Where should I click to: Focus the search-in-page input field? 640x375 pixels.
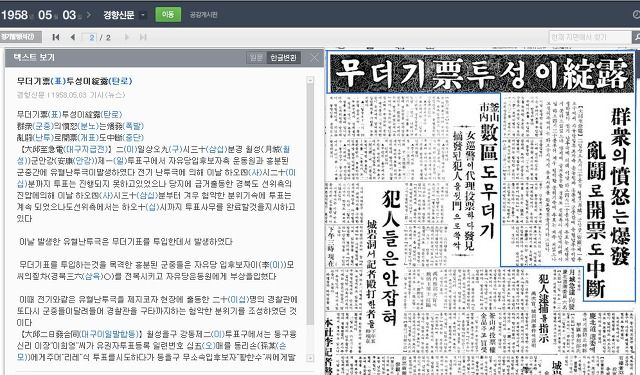[590, 37]
